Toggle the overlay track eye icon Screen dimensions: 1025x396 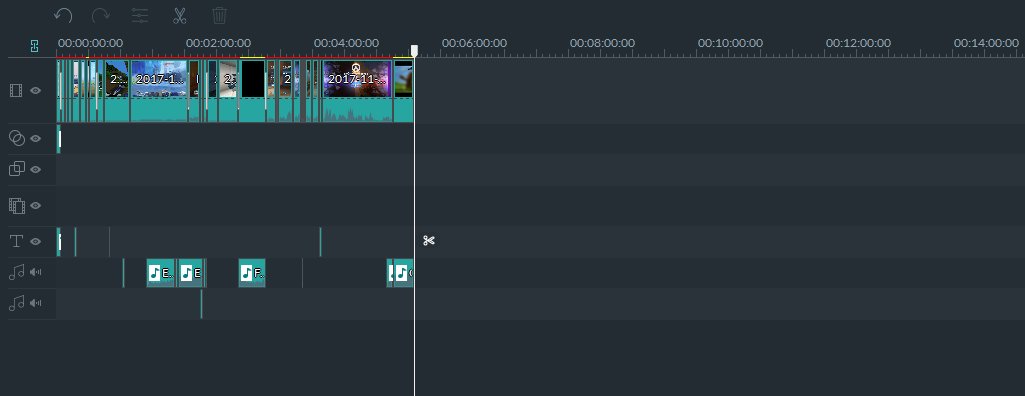coord(36,170)
